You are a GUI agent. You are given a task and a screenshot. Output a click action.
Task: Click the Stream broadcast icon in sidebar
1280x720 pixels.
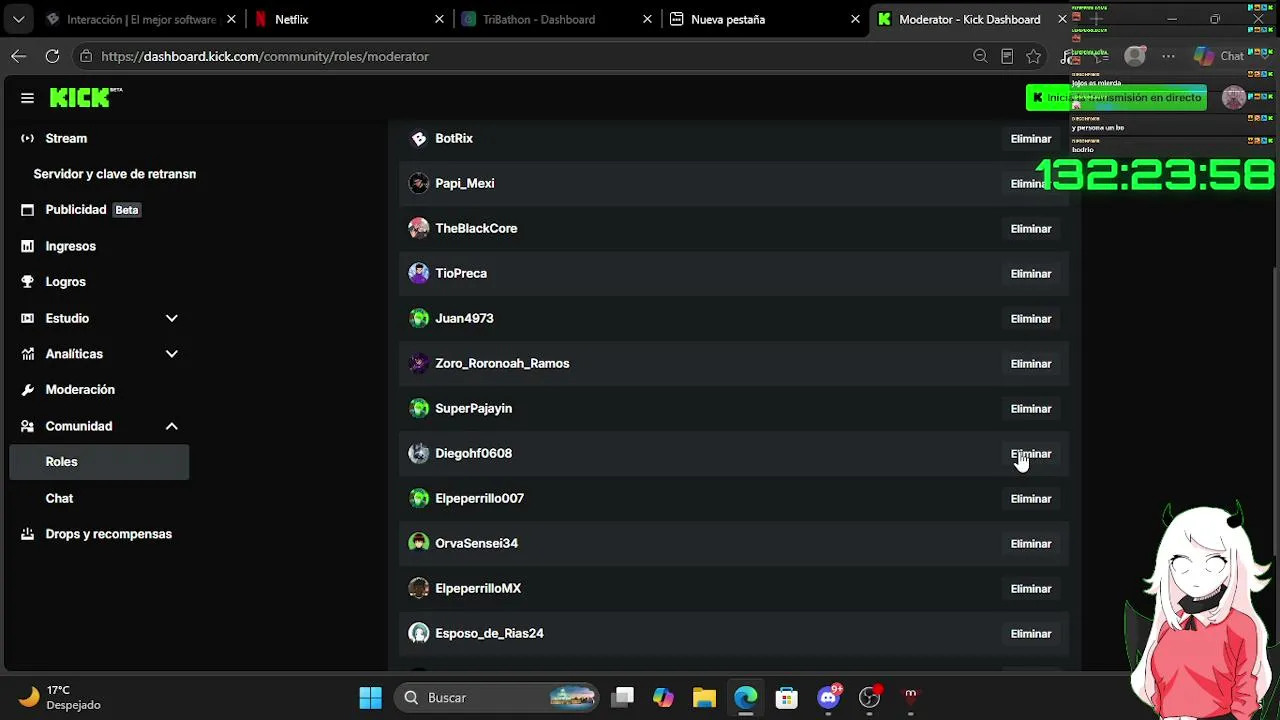point(27,138)
